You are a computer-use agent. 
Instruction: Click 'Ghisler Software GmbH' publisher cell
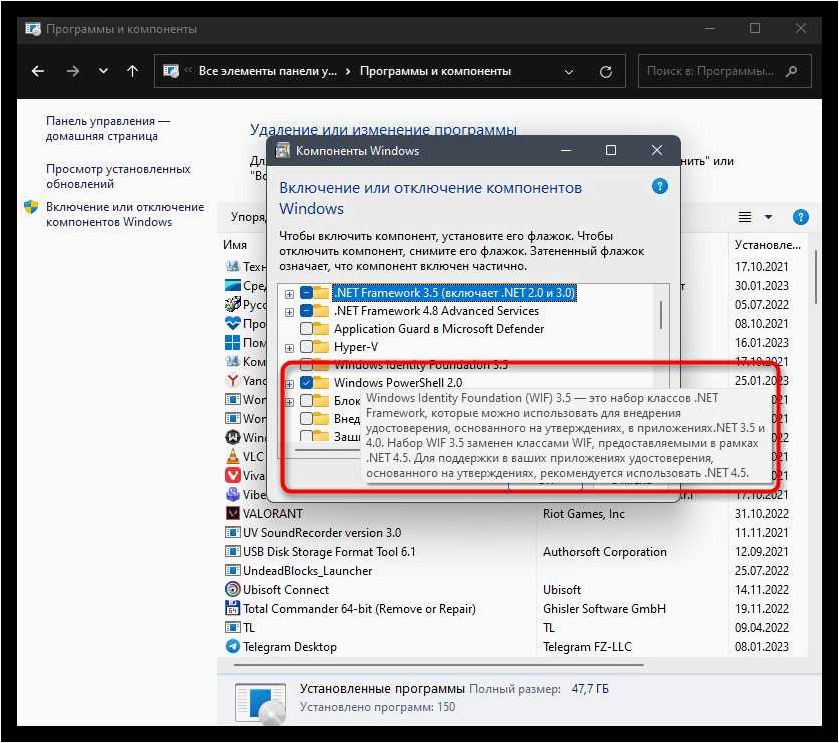pyautogui.click(x=604, y=609)
